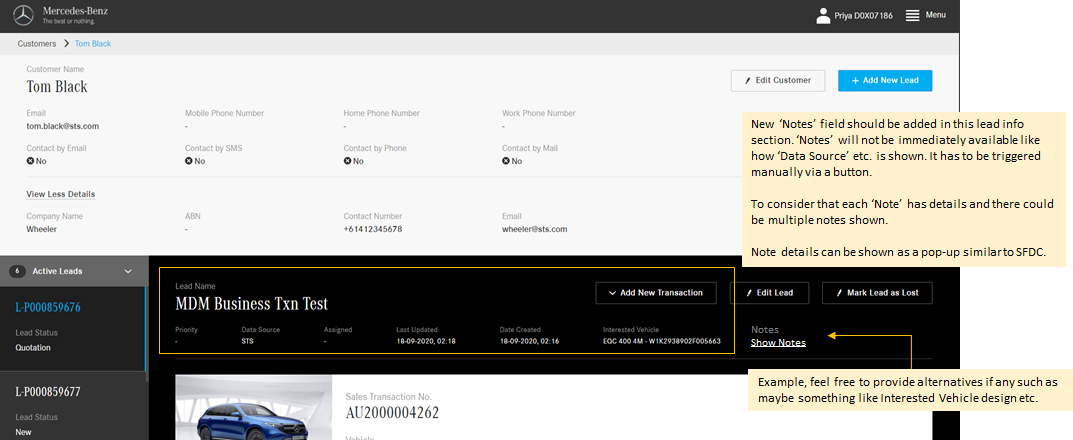1073x440 pixels.
Task: Click contact number +61412345678
Action: pos(372,229)
